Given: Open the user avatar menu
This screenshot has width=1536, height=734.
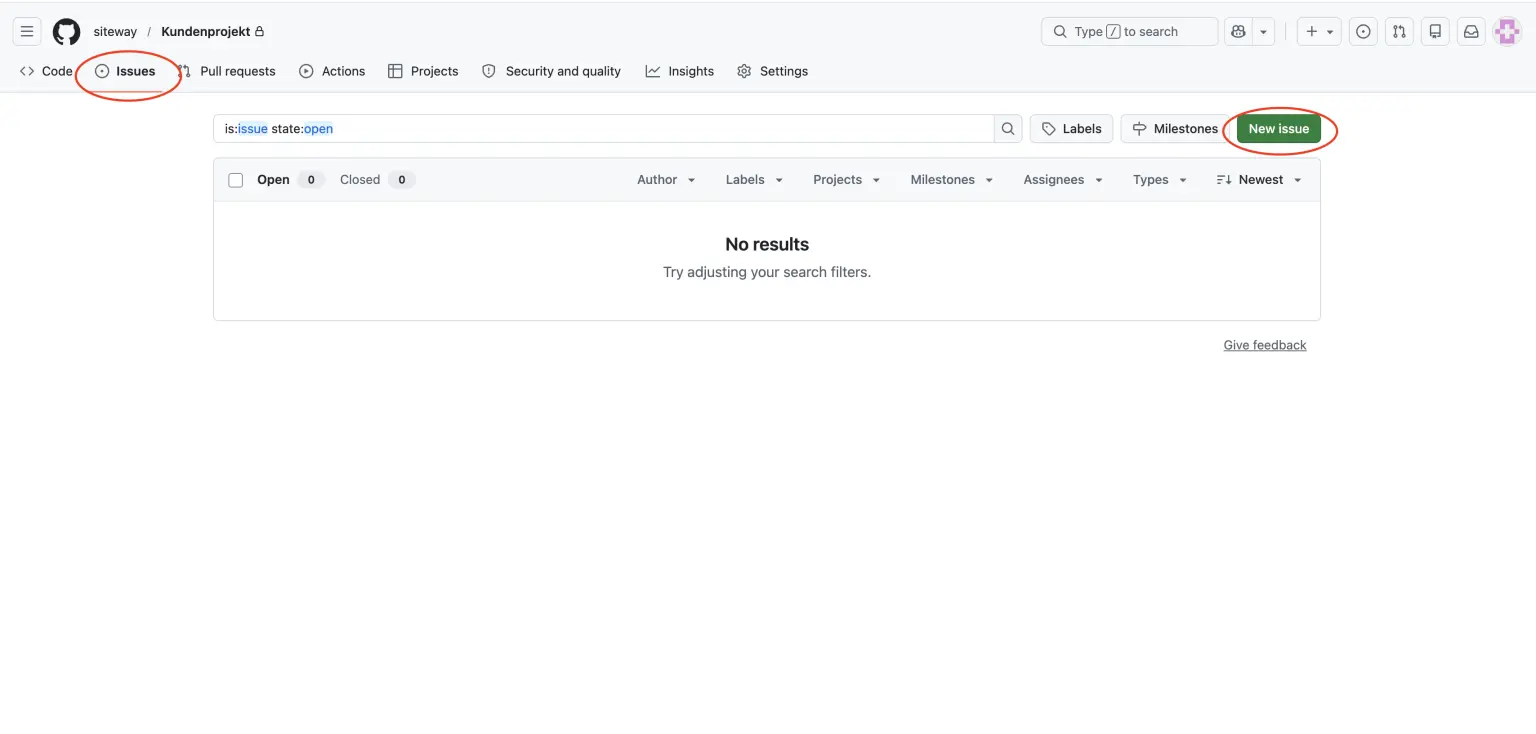Looking at the screenshot, I should [x=1507, y=31].
